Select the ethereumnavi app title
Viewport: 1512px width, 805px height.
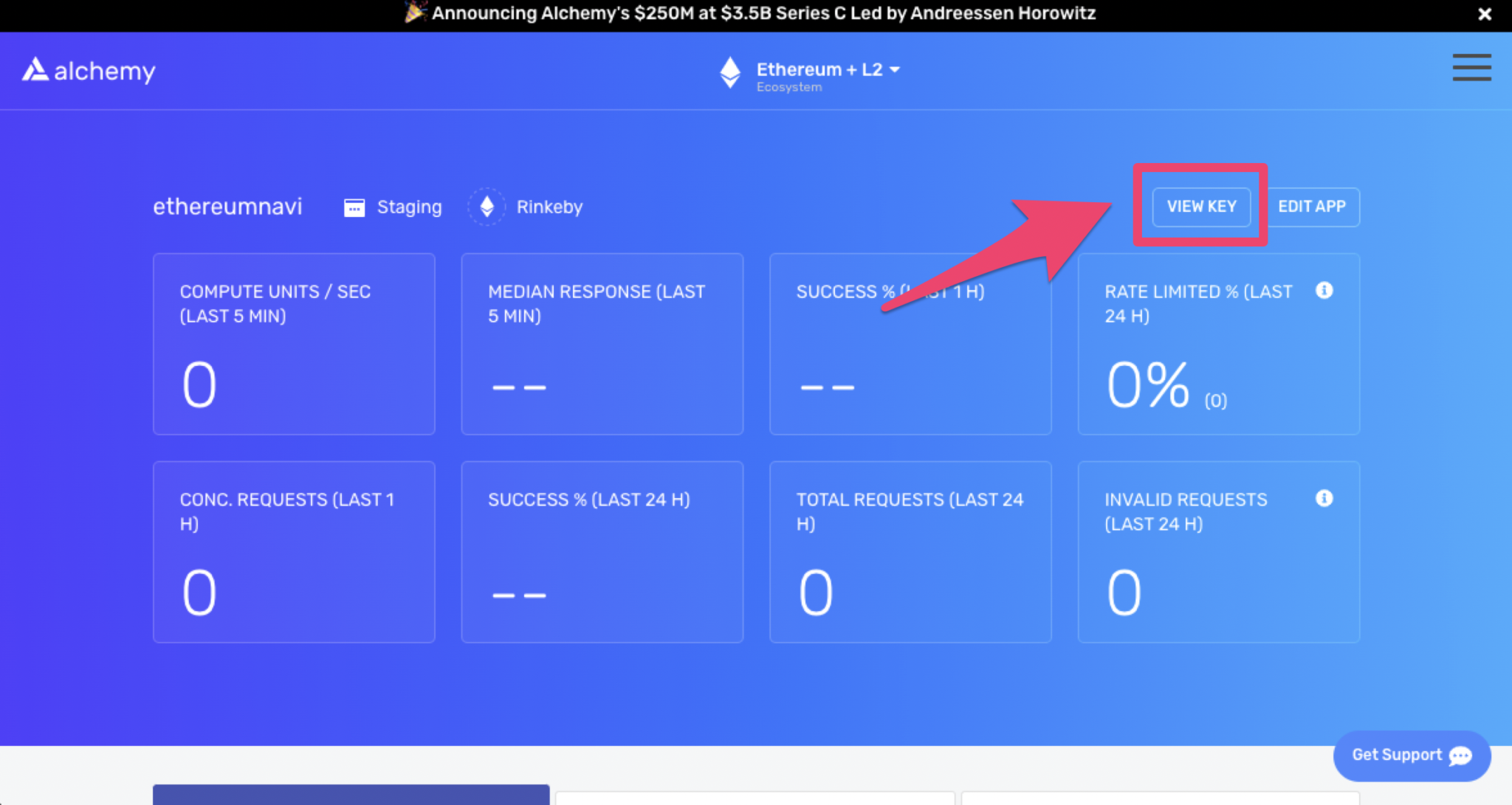coord(227,207)
